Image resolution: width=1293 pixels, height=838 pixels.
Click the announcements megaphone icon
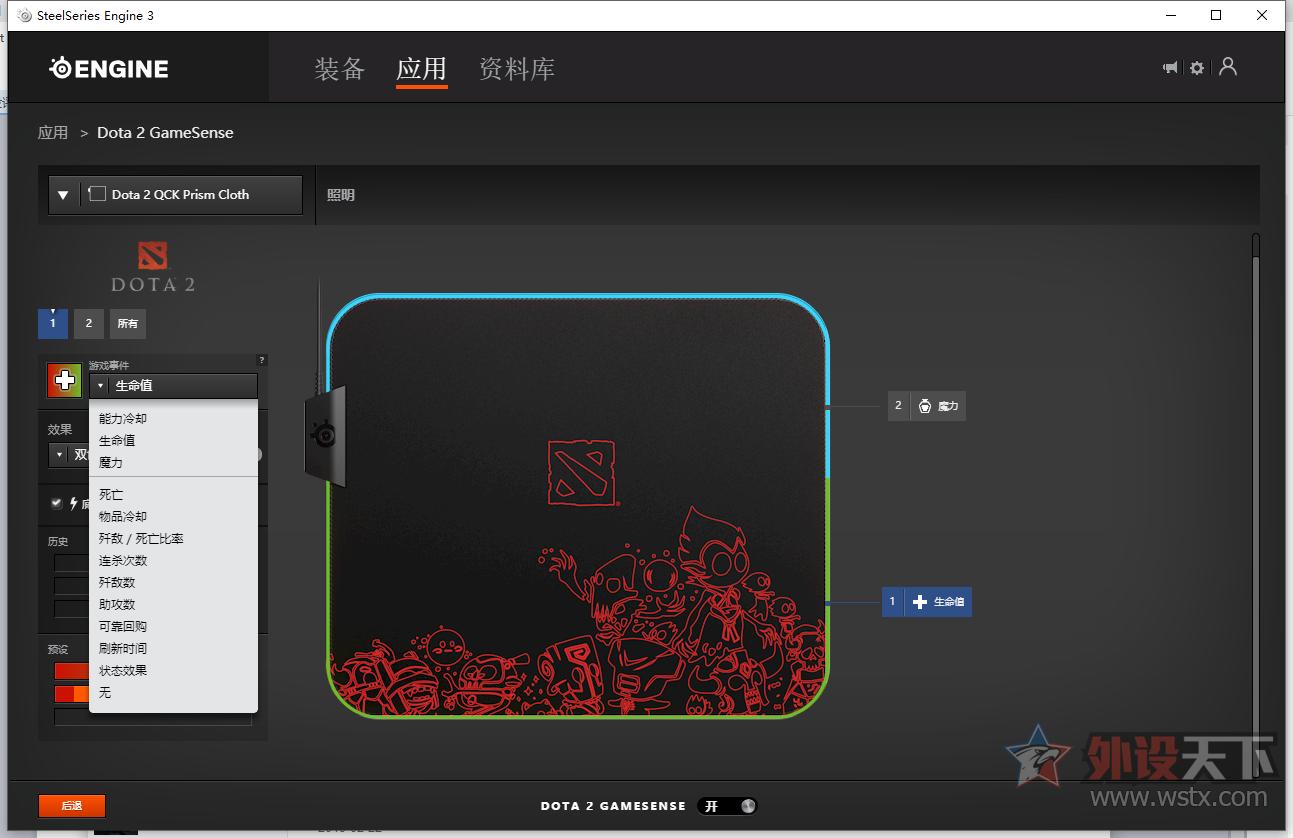point(1169,67)
